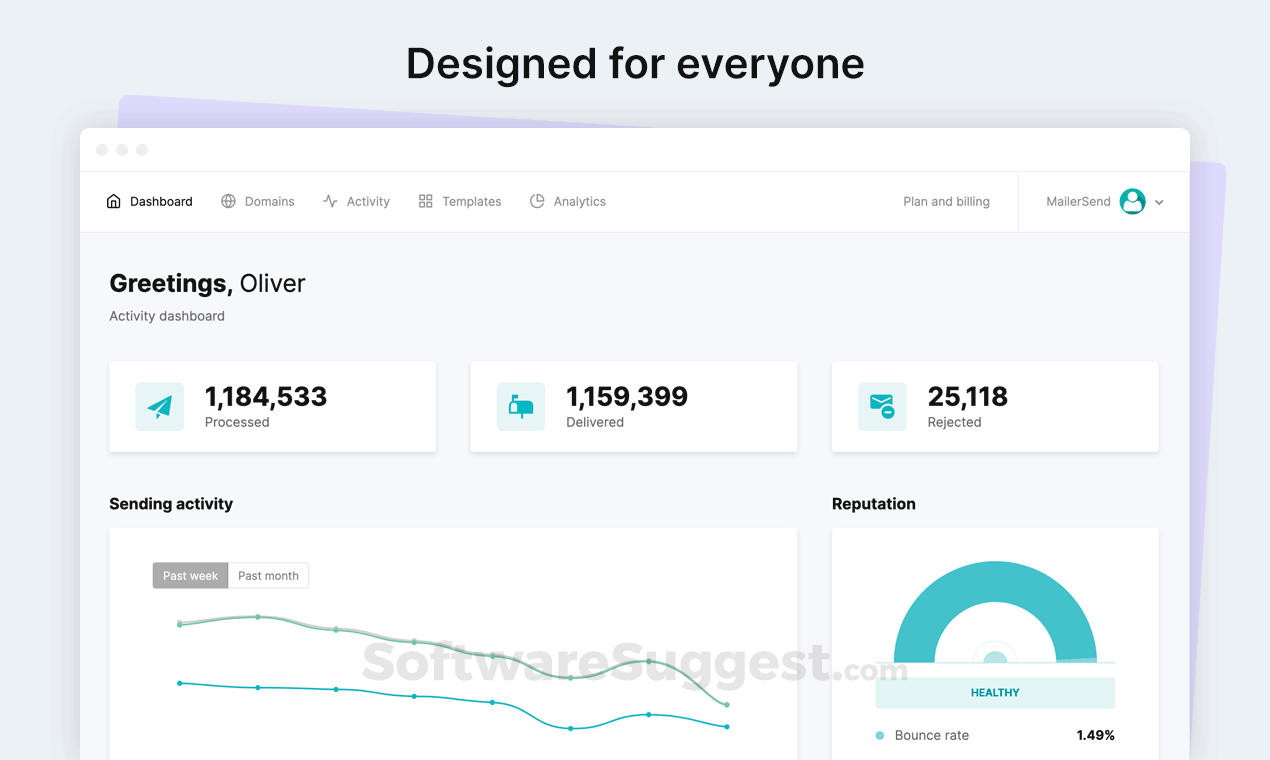Select the Delivered mailbox icon
The image size is (1270, 760).
(520, 406)
